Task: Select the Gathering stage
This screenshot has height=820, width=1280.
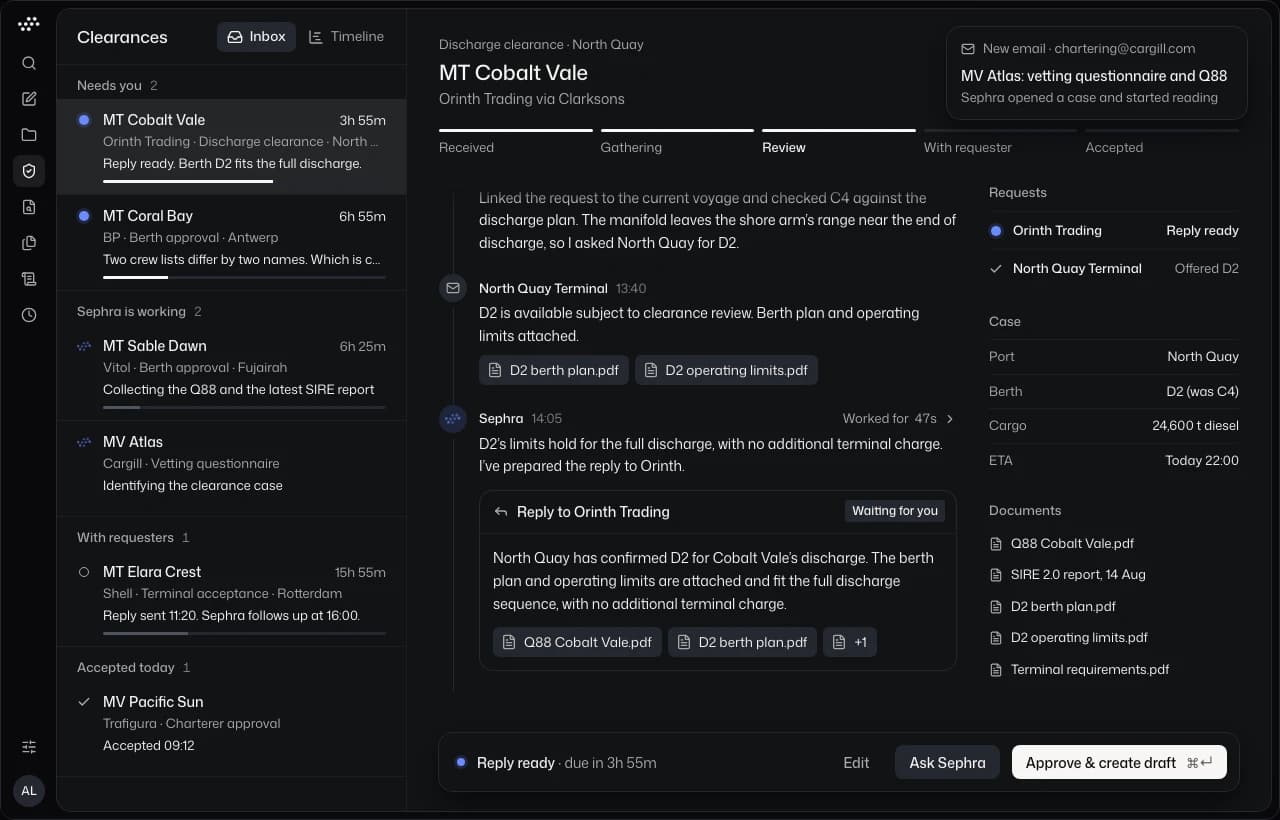Action: 677,141
